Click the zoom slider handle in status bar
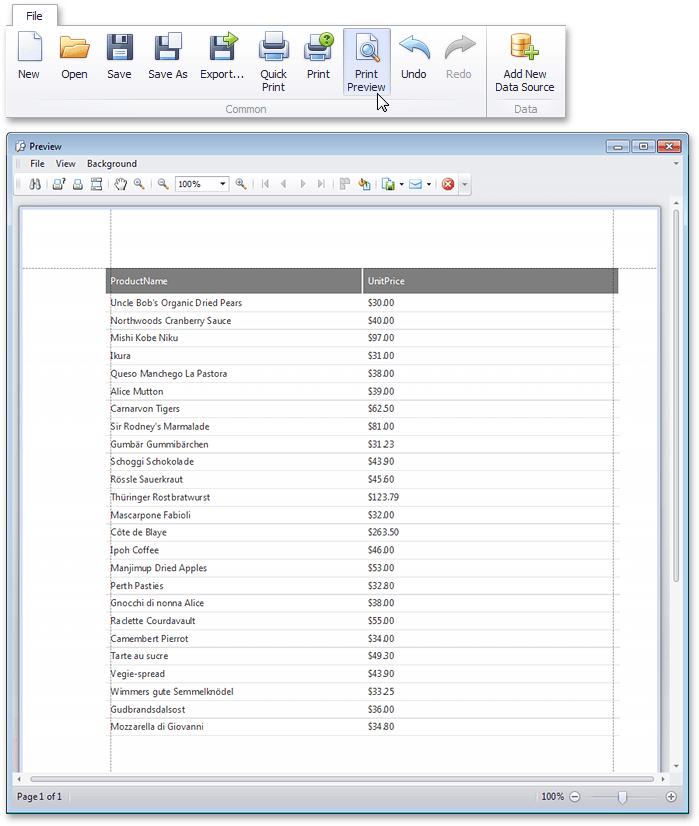 click(623, 797)
